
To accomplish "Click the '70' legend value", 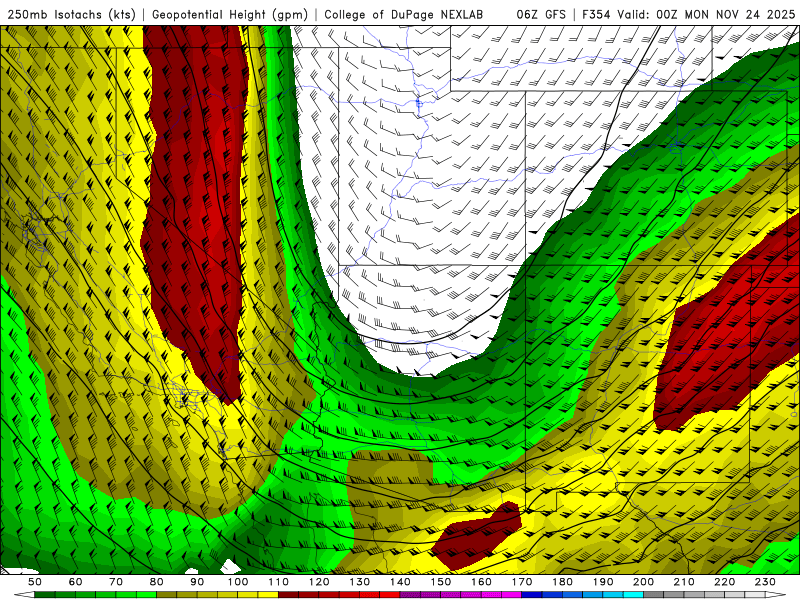I will (x=116, y=582).
